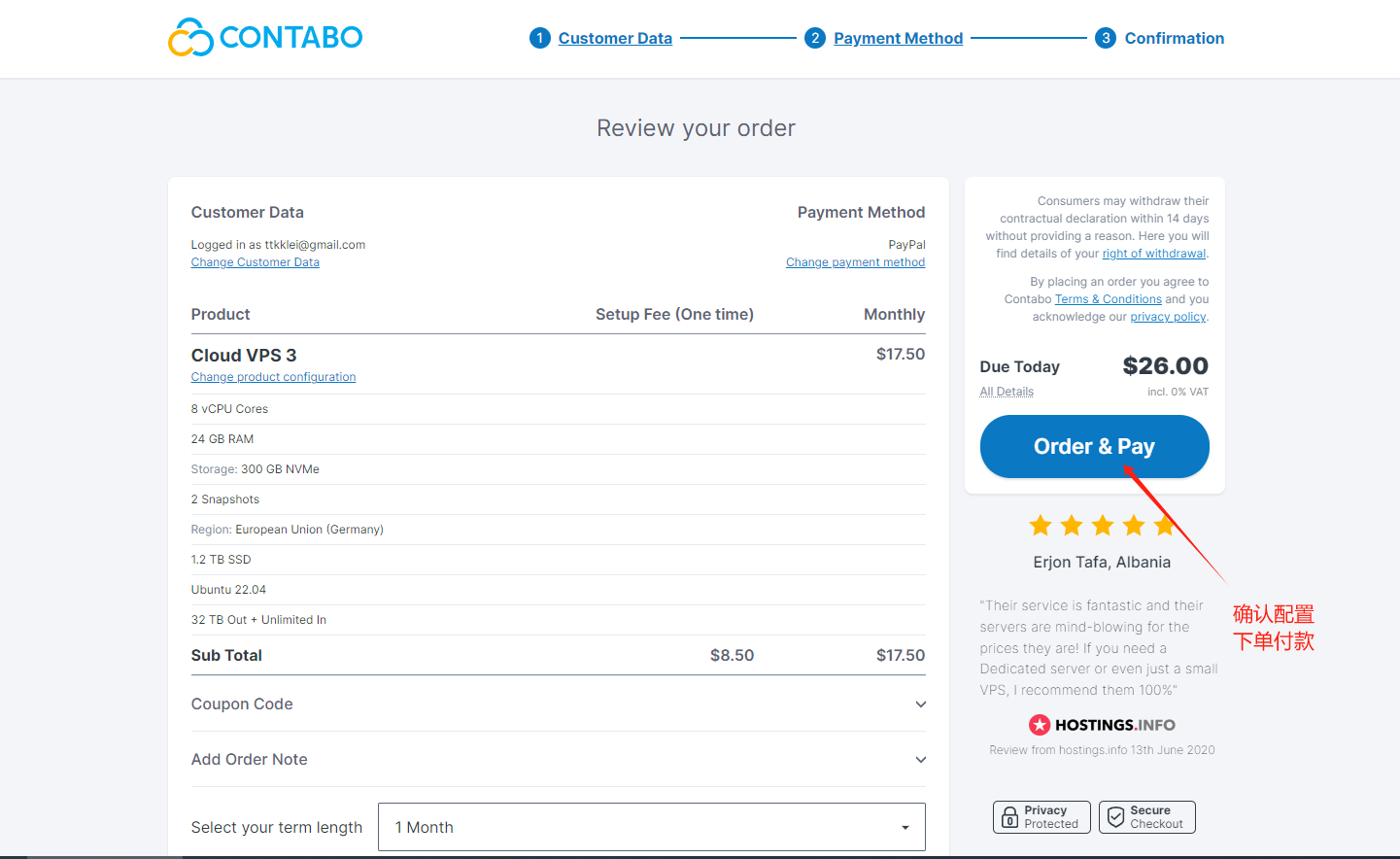Click the 1.2 TB SSD row
Viewport: 1400px width, 859px height.
pyautogui.click(x=559, y=560)
